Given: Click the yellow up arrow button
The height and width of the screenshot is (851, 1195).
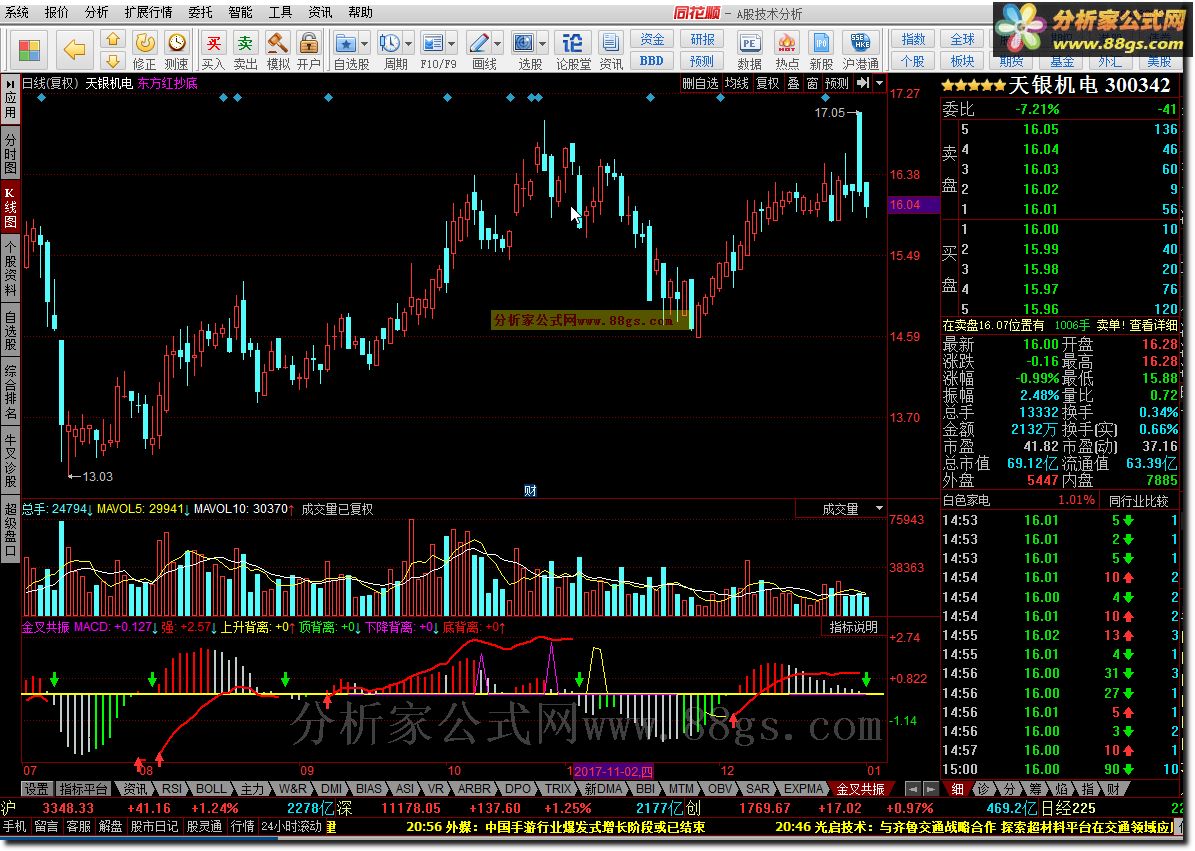Looking at the screenshot, I should (113, 39).
